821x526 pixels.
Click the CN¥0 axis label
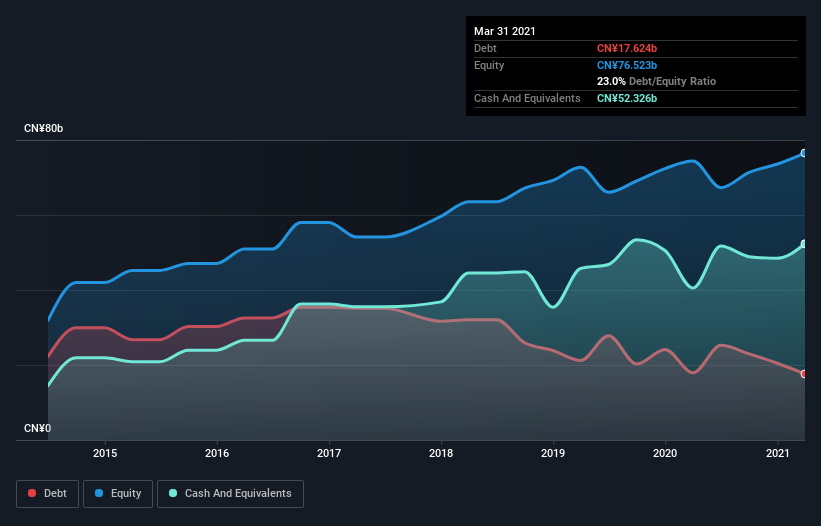38,428
